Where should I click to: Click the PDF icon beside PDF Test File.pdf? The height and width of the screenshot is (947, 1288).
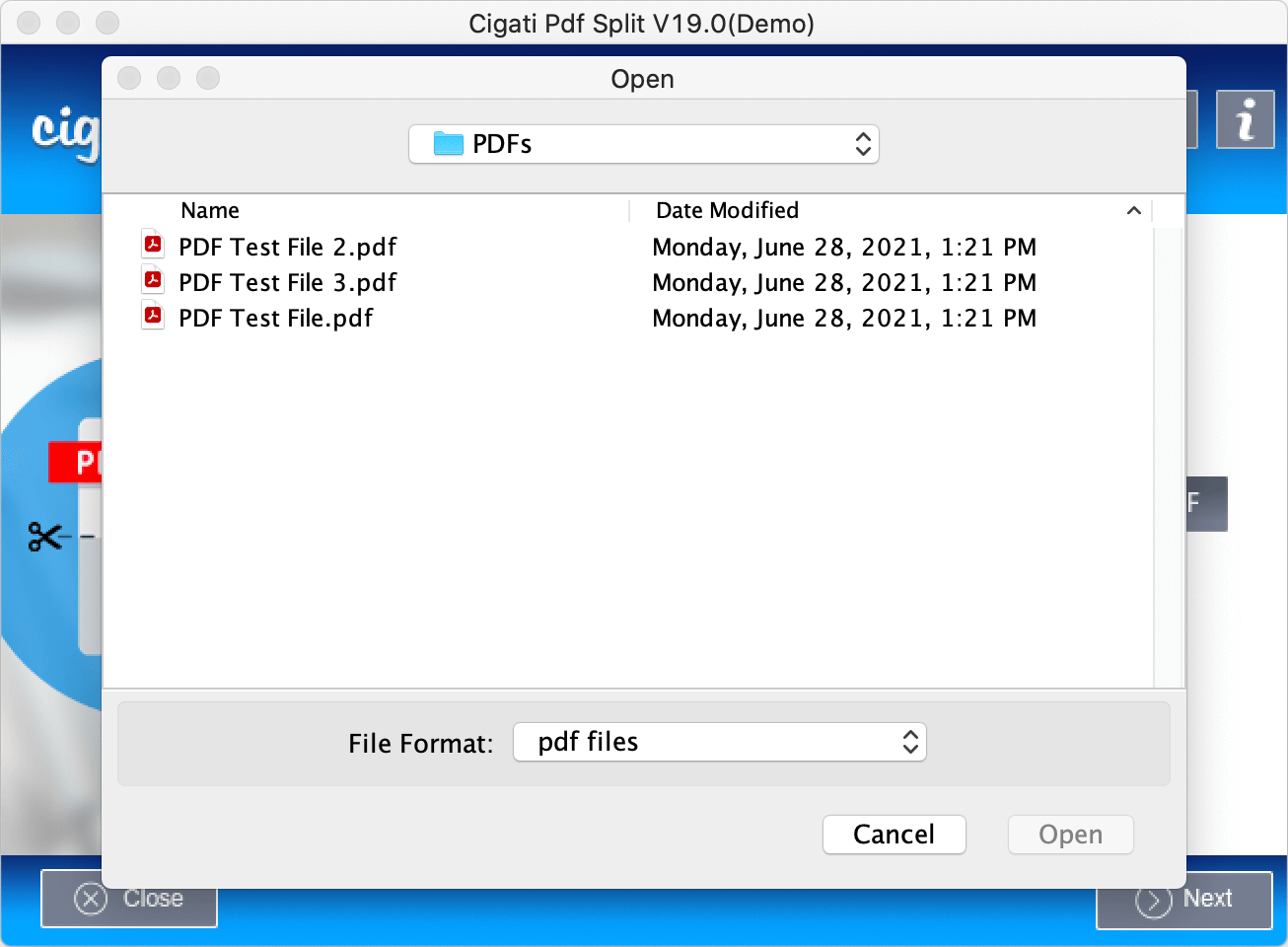153,316
